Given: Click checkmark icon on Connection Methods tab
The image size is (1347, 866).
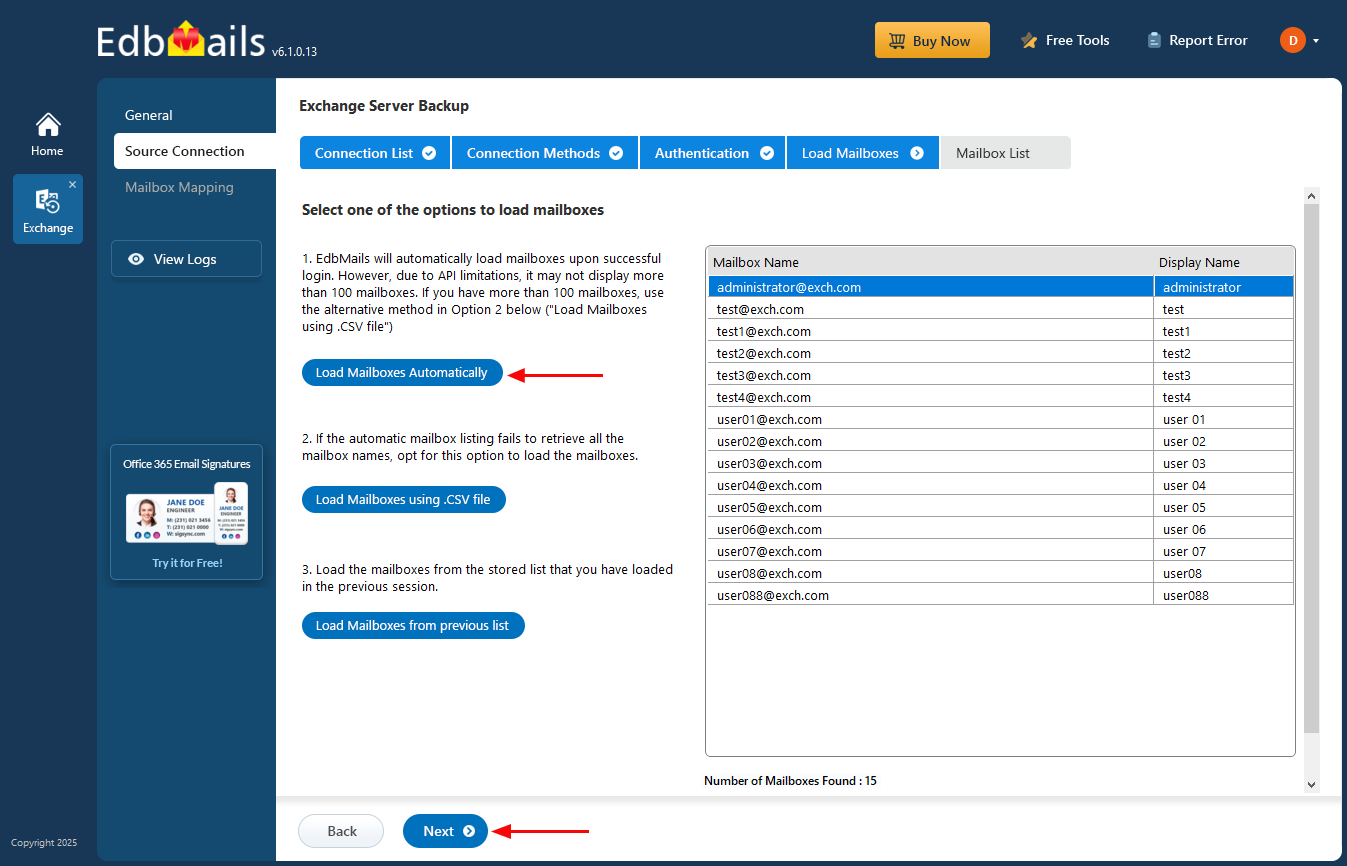Looking at the screenshot, I should point(616,153).
